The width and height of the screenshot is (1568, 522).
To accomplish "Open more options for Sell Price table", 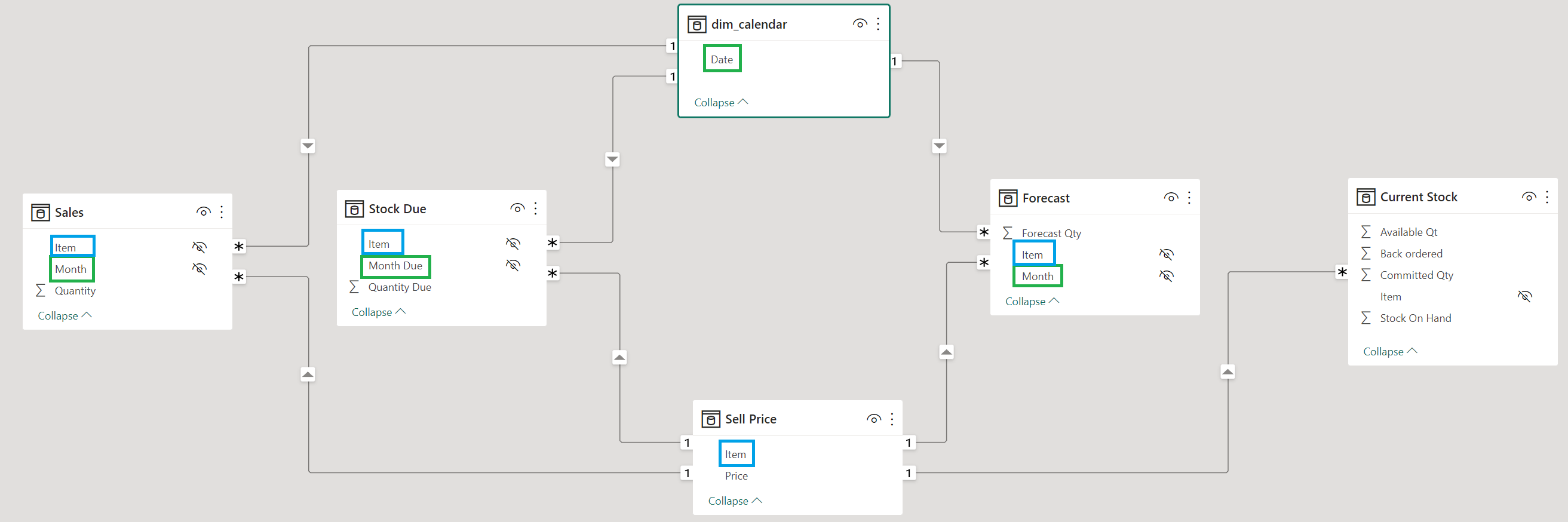I will pos(892,419).
